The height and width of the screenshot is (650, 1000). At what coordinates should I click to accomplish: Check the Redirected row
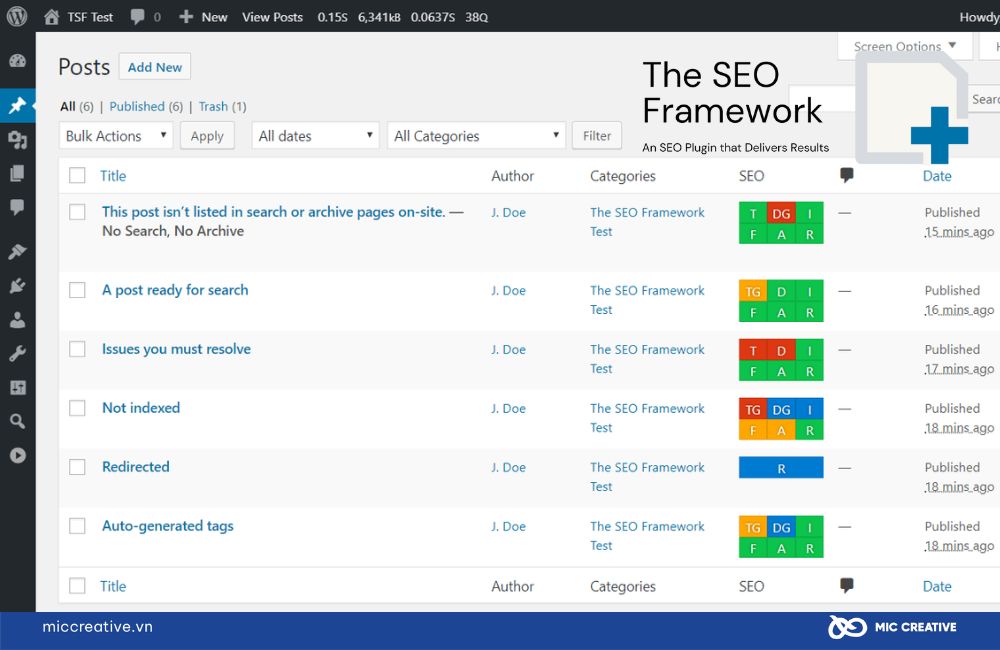click(x=77, y=467)
